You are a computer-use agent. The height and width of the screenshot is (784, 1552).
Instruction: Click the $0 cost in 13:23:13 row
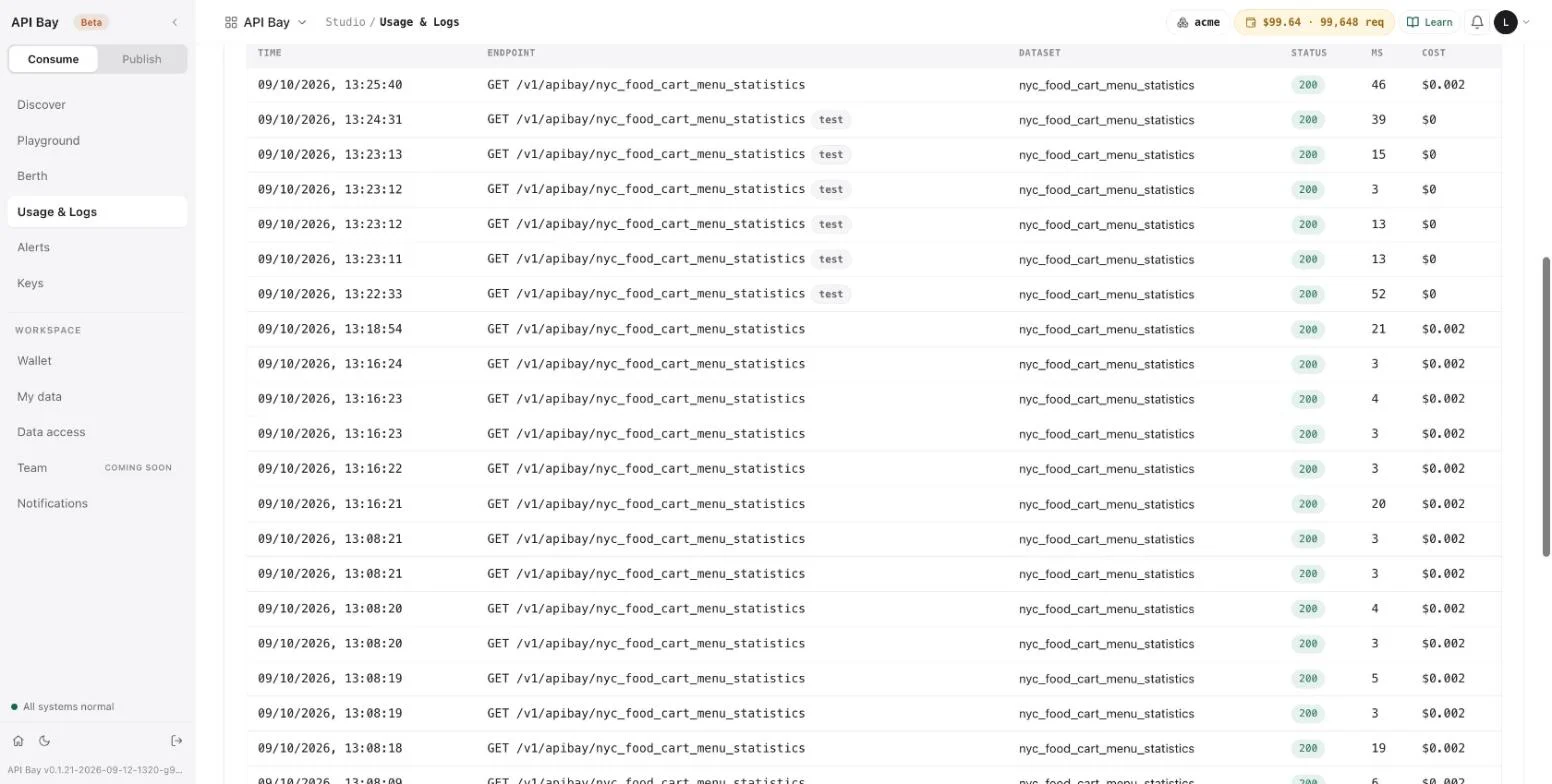[x=1429, y=155]
